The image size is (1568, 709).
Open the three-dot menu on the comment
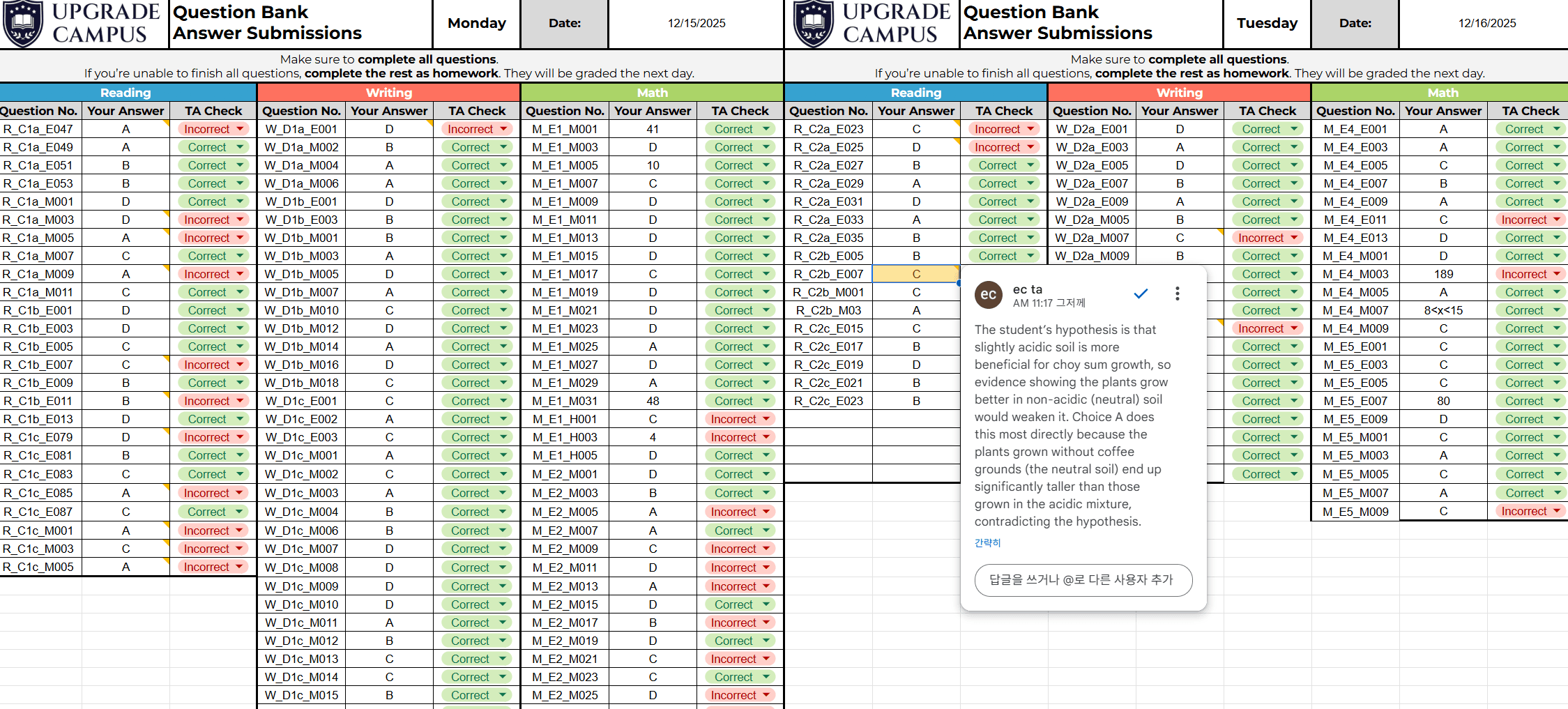1177,293
